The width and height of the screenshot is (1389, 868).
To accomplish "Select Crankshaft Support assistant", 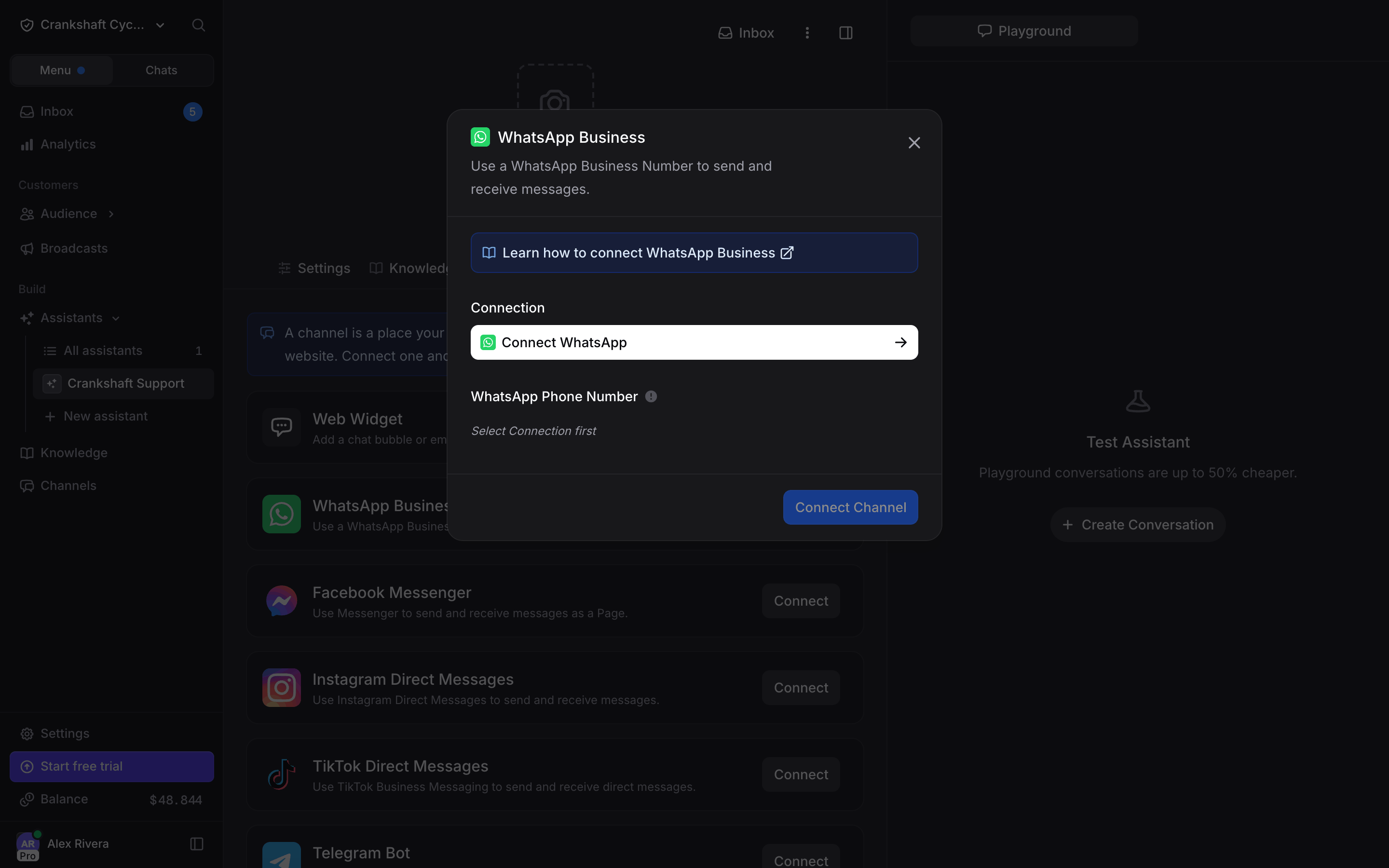I will point(123,384).
